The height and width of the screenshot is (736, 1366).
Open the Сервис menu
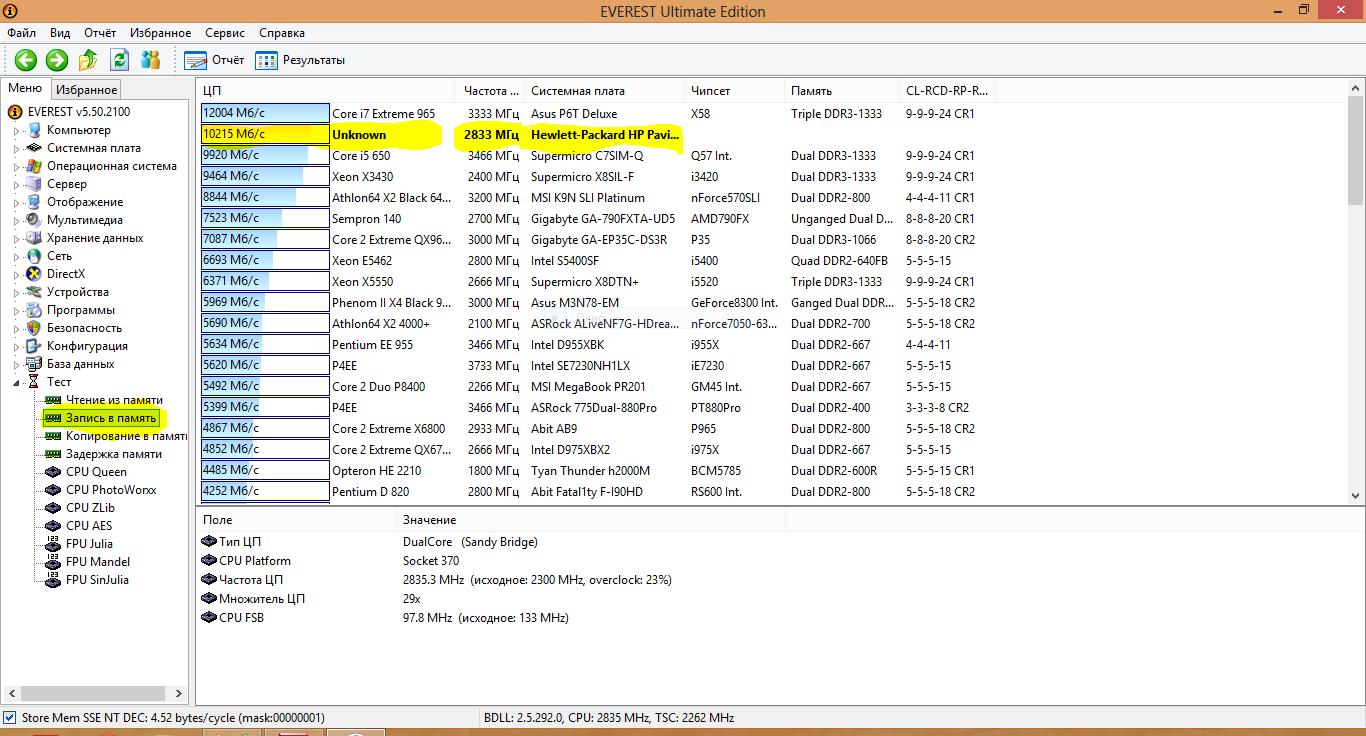225,33
